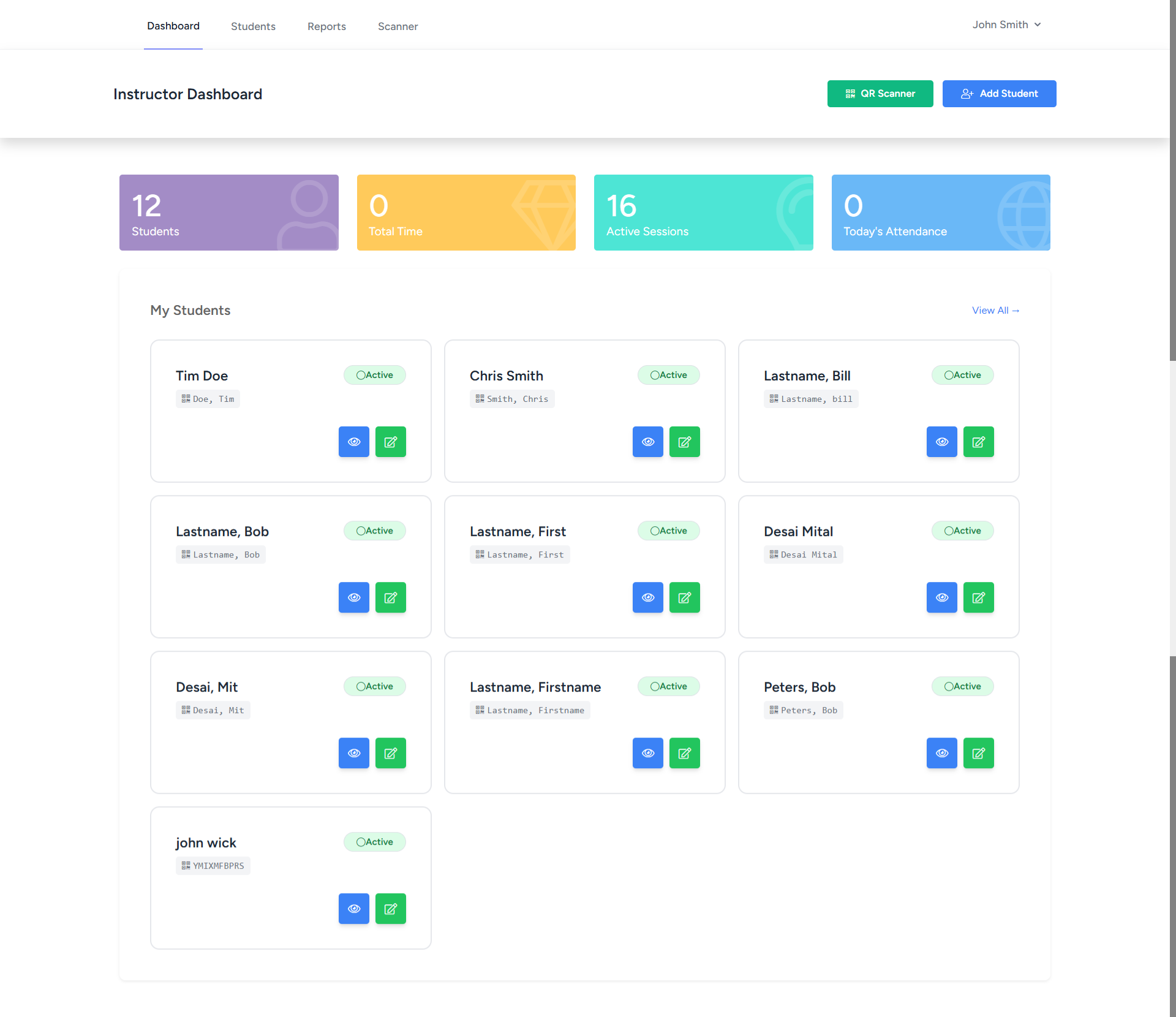This screenshot has height=1017, width=1176.
Task: Click Active badge on Lastname, First card
Action: (668, 531)
